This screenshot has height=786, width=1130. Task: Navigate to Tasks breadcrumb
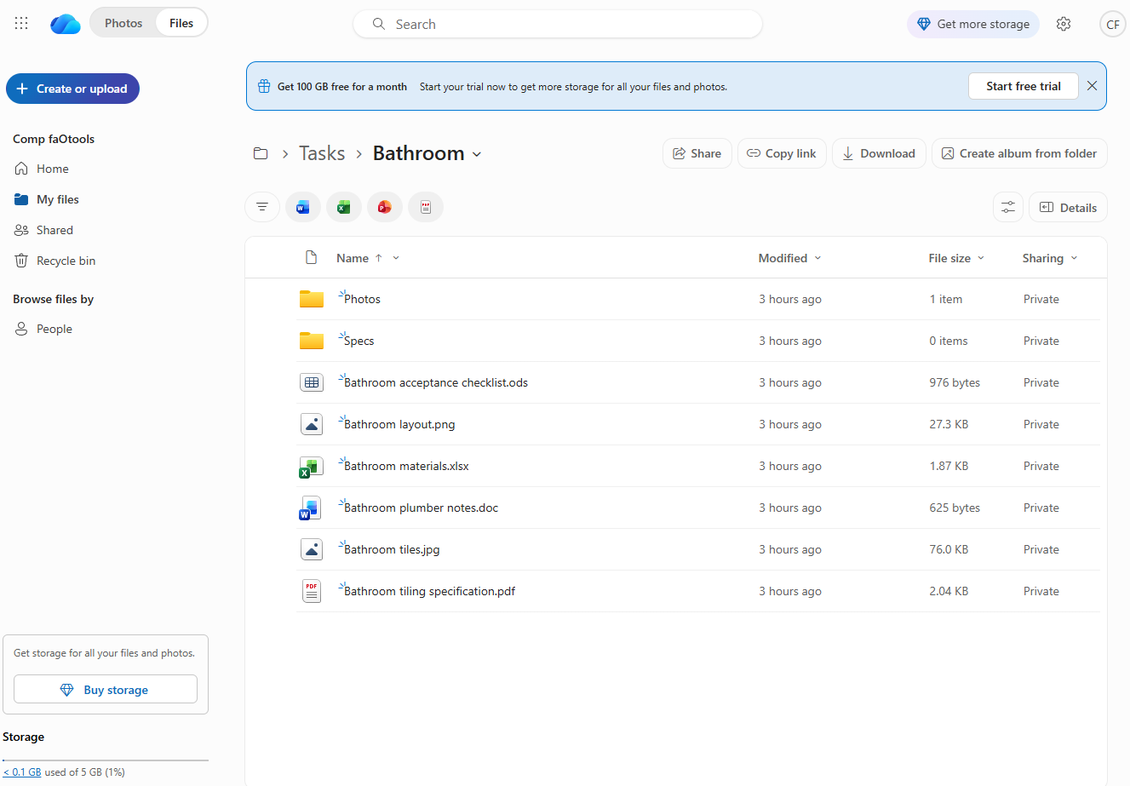tap(321, 153)
